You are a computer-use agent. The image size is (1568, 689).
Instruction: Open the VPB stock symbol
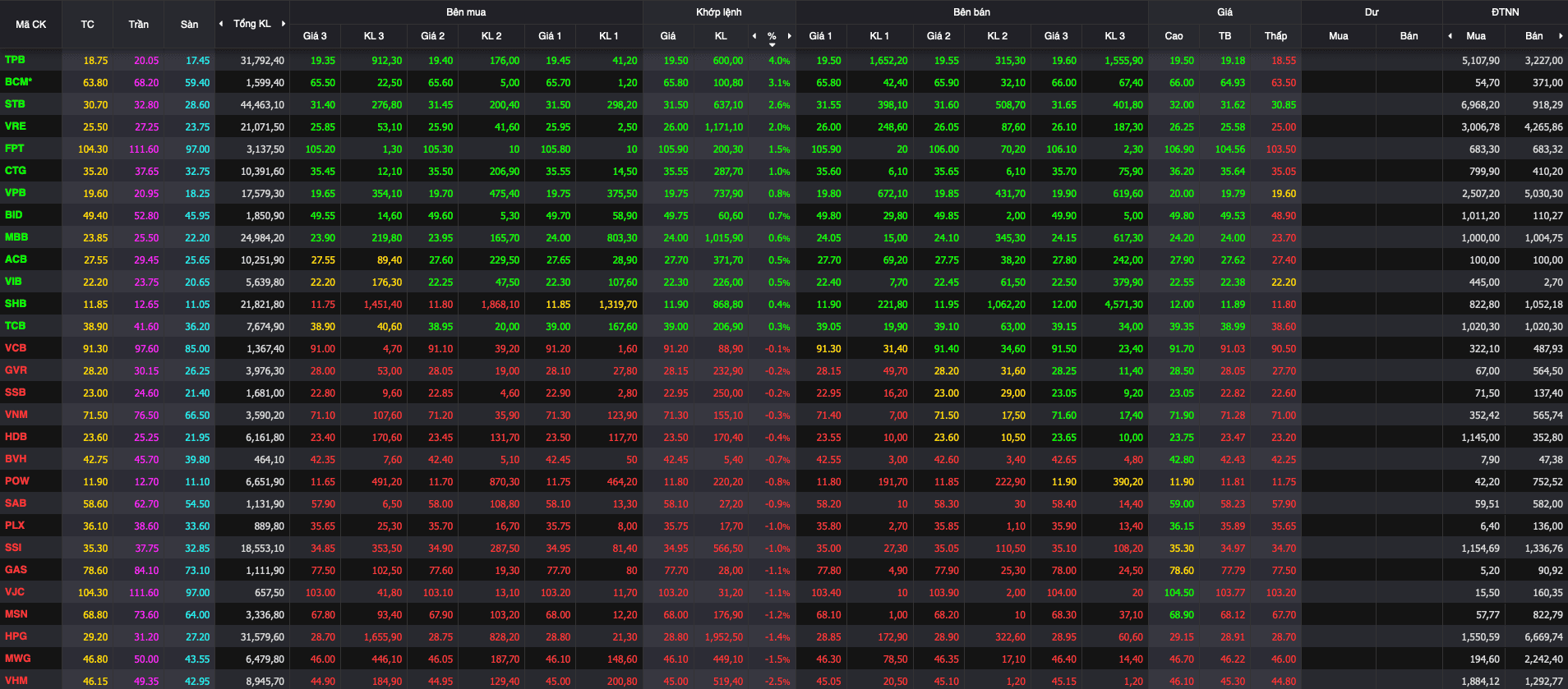point(16,193)
